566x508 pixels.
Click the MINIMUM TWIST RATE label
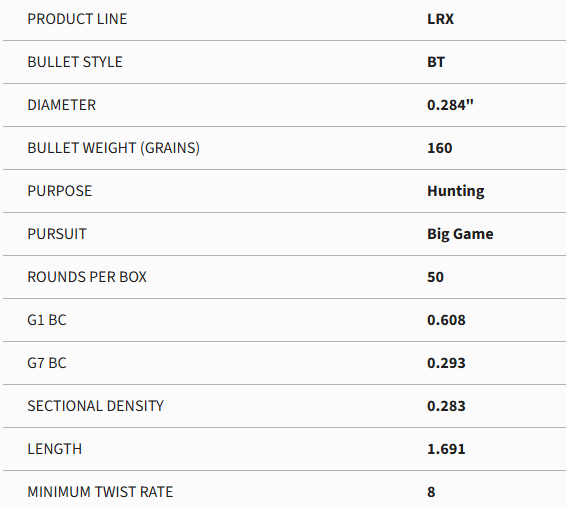100,491
